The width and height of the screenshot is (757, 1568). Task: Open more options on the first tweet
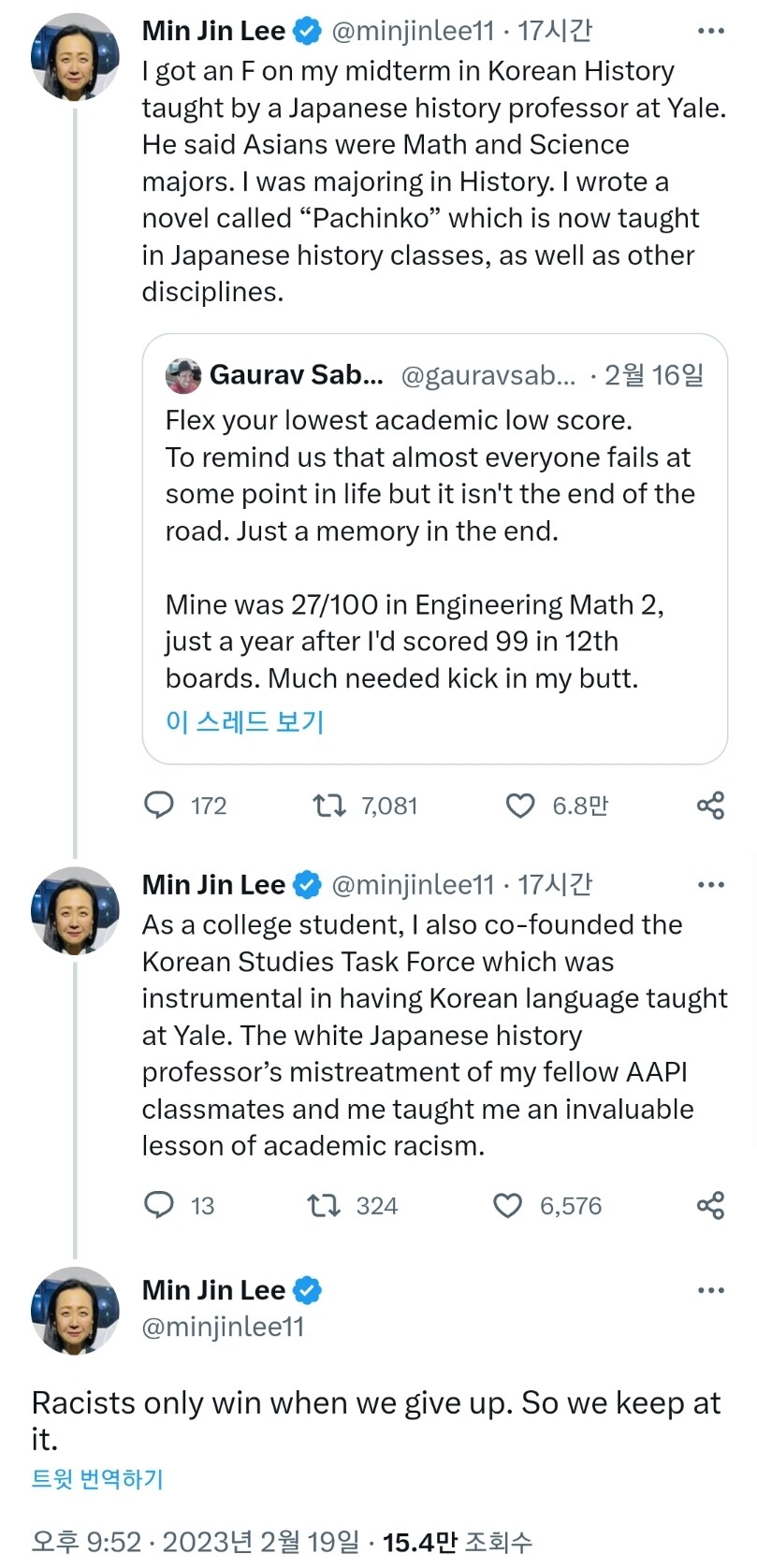710,31
